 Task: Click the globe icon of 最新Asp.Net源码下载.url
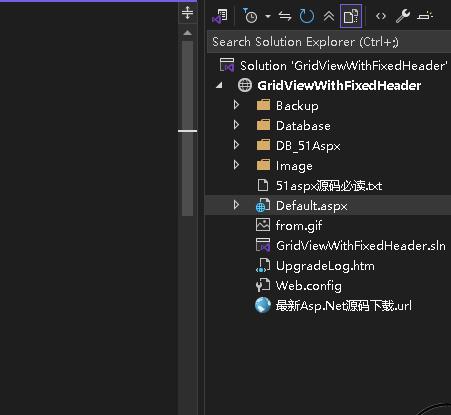point(263,305)
